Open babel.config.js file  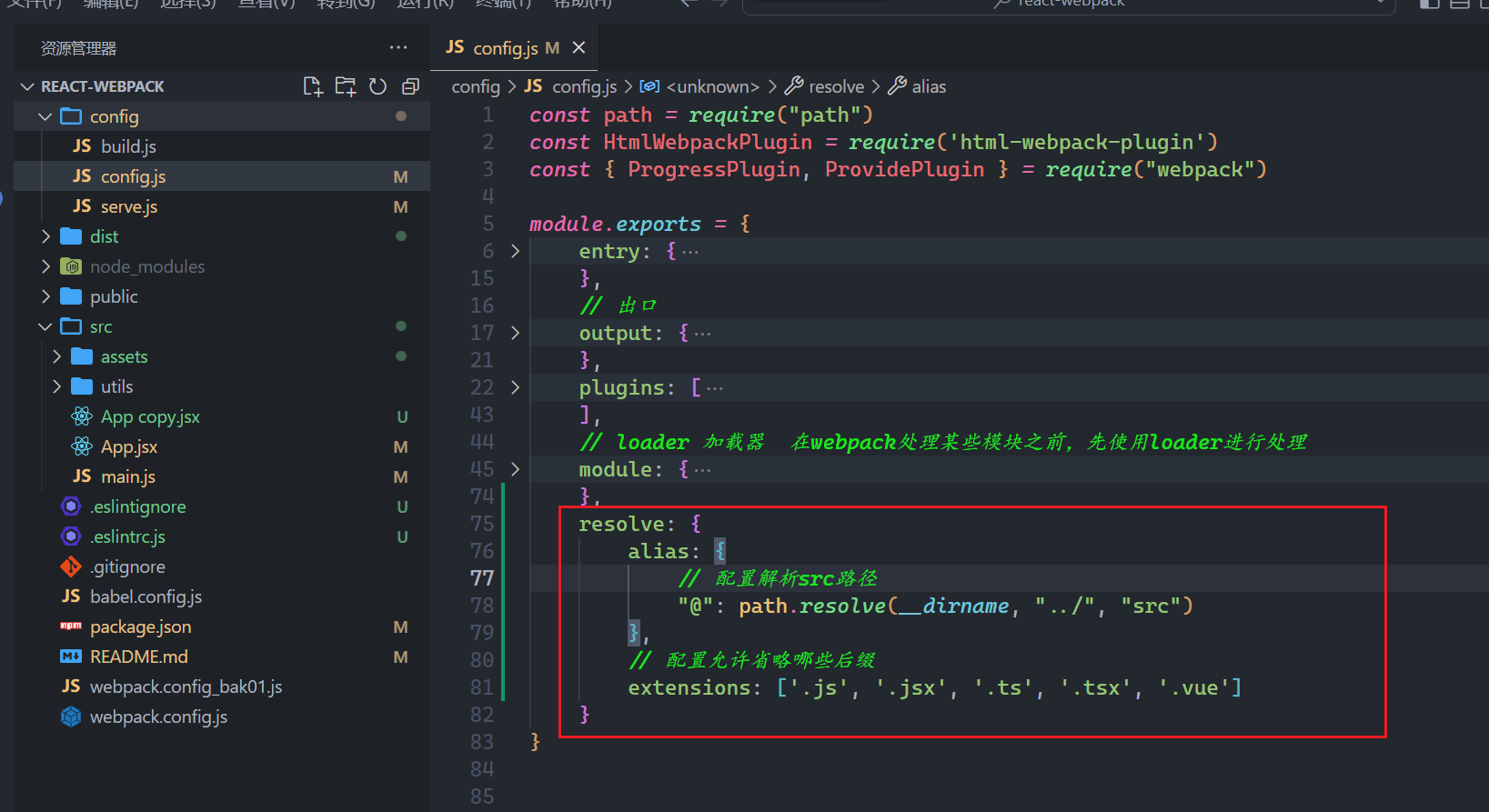pos(222,596)
